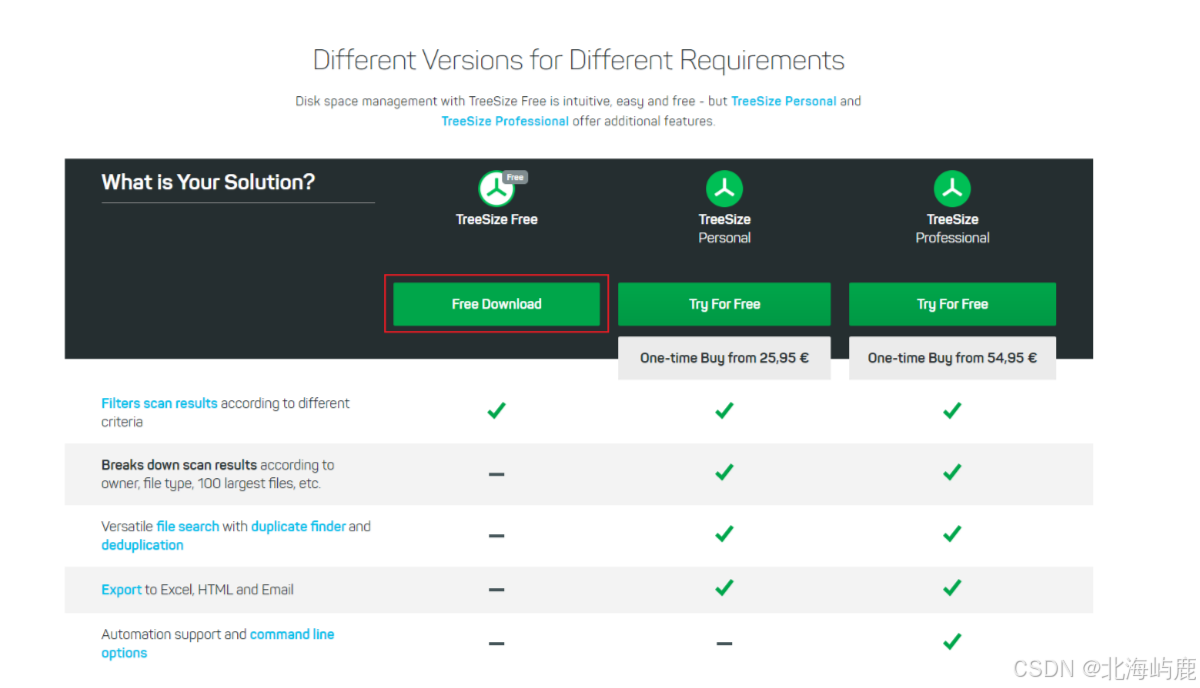Click One-time Buy from 54,95 € button
This screenshot has width=1200, height=688.
952,358
